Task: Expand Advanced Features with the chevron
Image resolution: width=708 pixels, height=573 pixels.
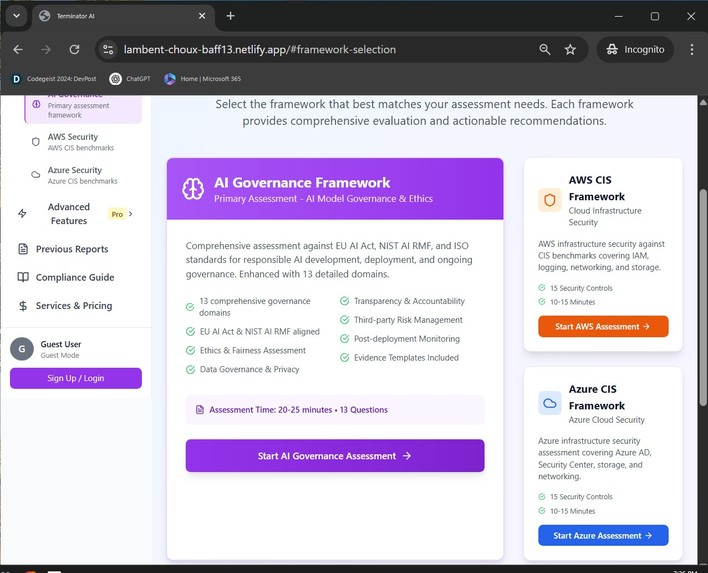Action: coord(131,214)
